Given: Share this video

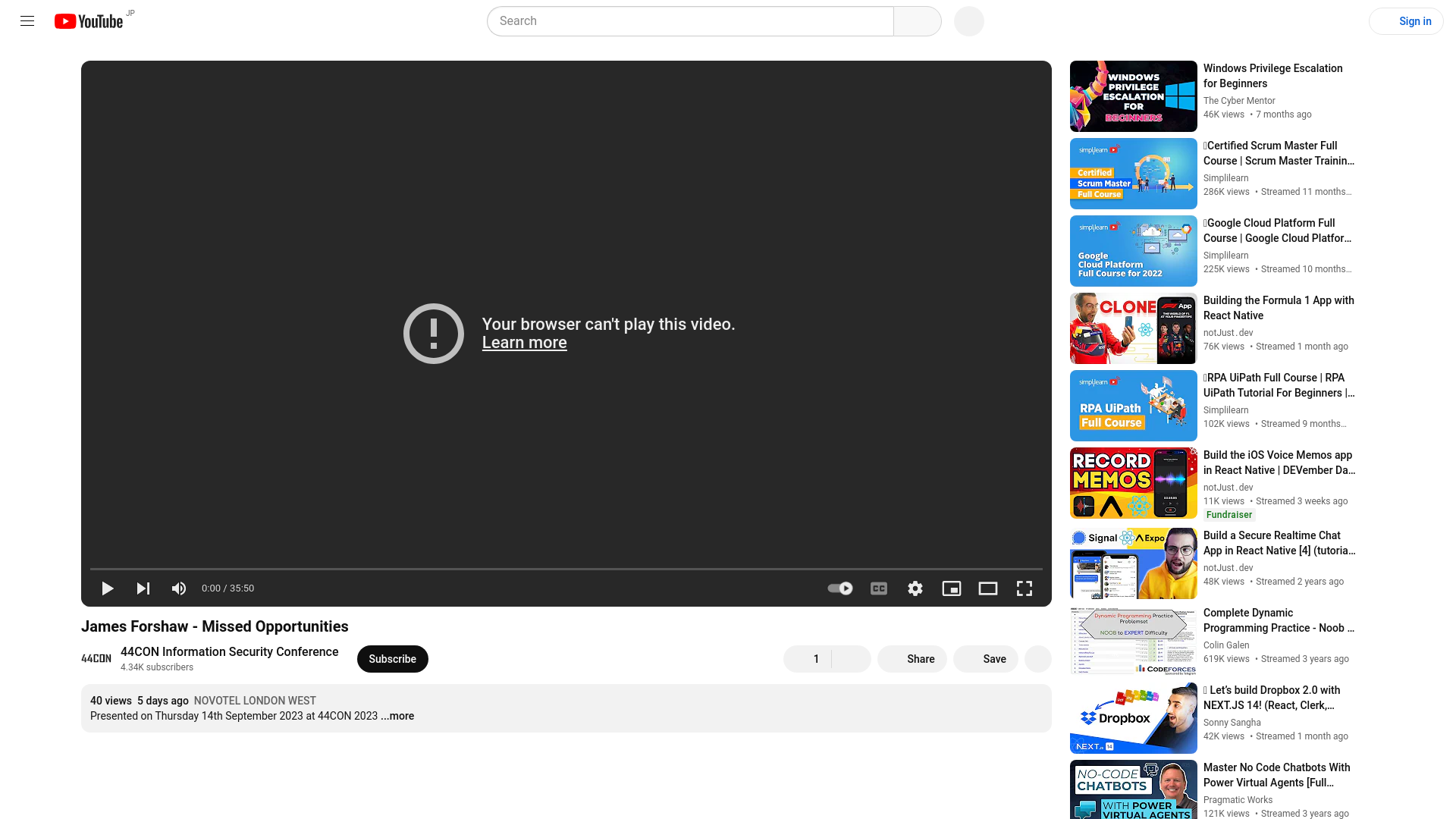Looking at the screenshot, I should pyautogui.click(x=912, y=659).
